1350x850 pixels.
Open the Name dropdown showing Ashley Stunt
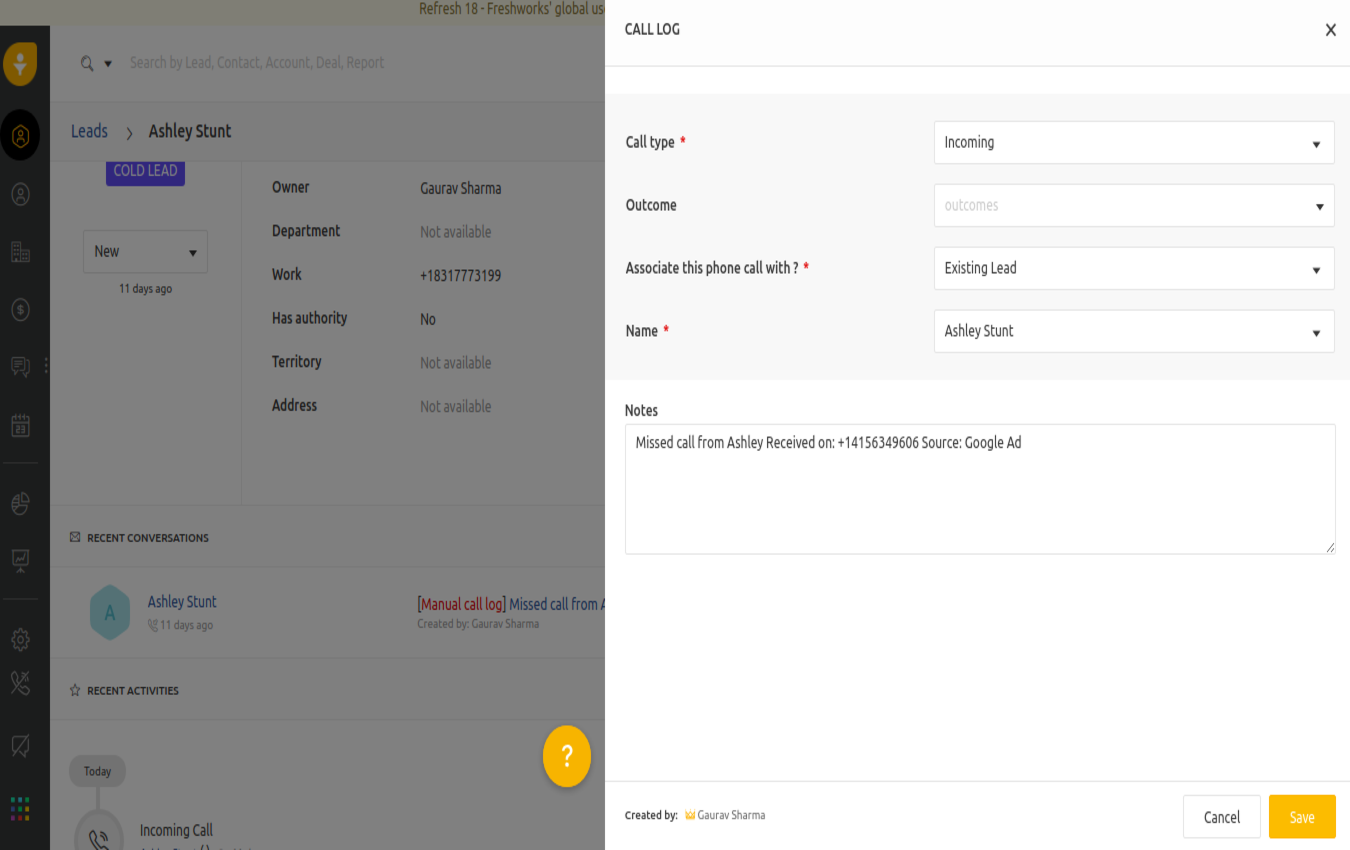pyautogui.click(x=1134, y=331)
